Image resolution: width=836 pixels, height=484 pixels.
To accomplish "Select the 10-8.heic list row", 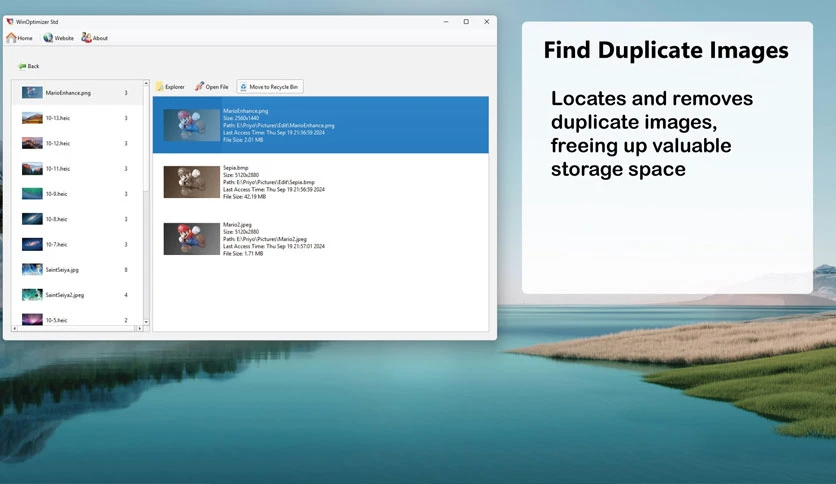I will coord(77,219).
